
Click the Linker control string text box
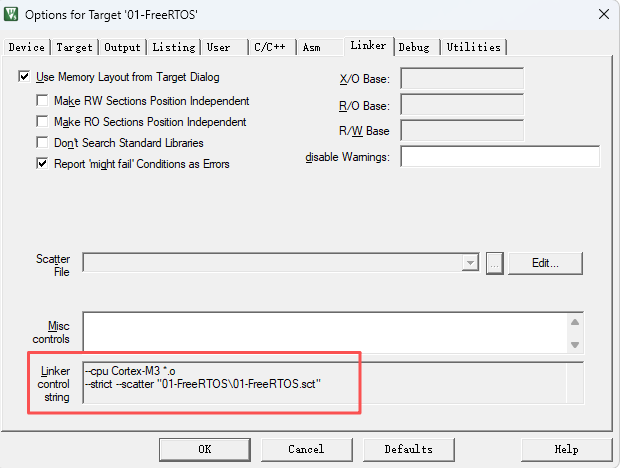pos(333,383)
